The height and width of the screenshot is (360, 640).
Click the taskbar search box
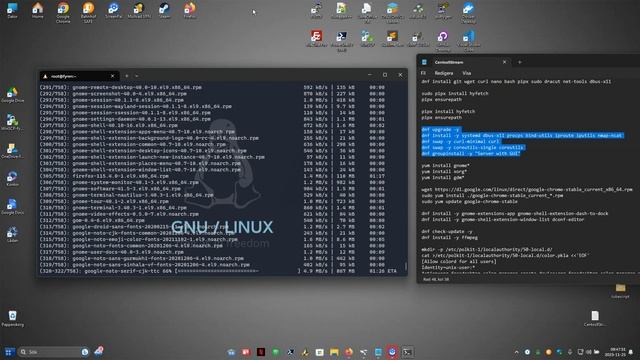click(x=53, y=352)
